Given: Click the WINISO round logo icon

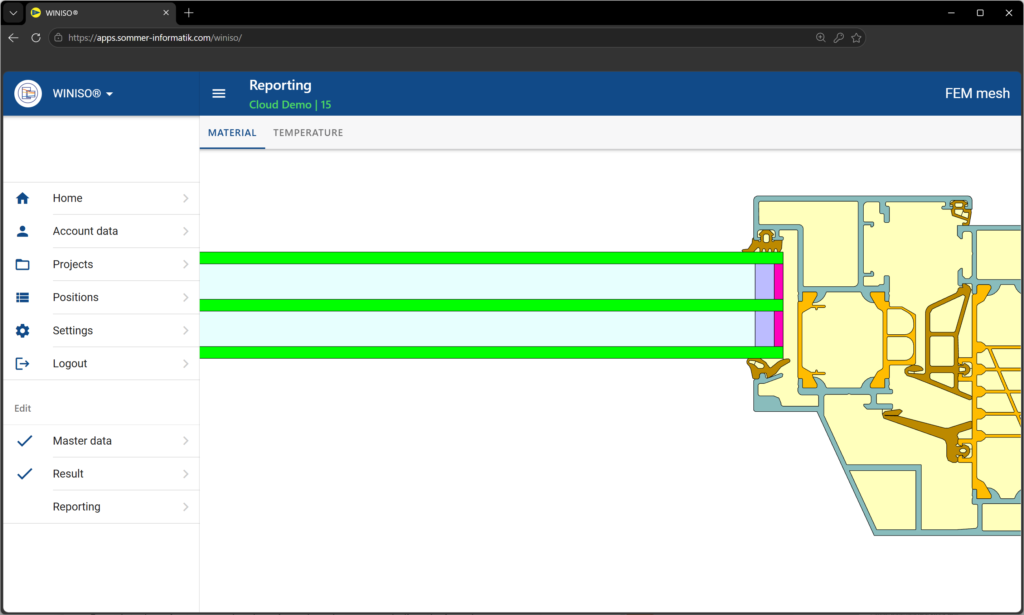Looking at the screenshot, I should (x=28, y=93).
